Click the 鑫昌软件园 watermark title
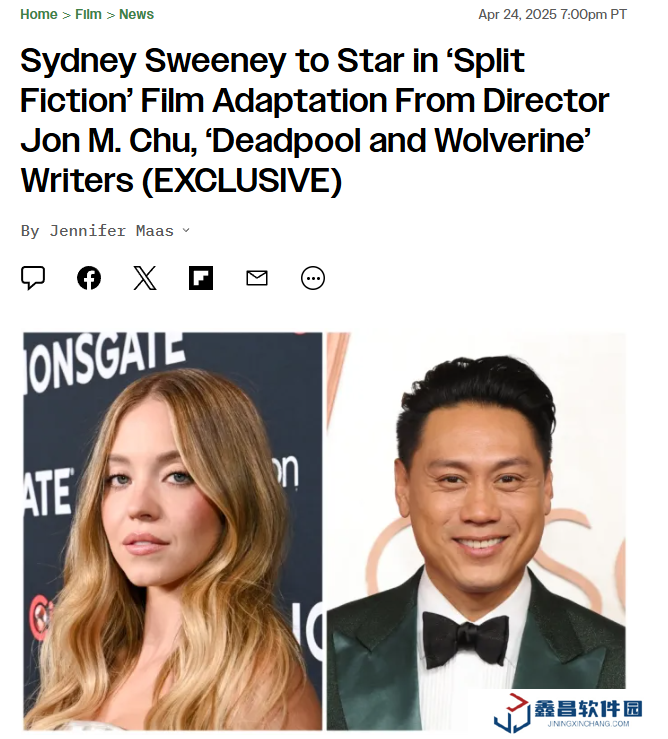668x739 pixels. 588,708
